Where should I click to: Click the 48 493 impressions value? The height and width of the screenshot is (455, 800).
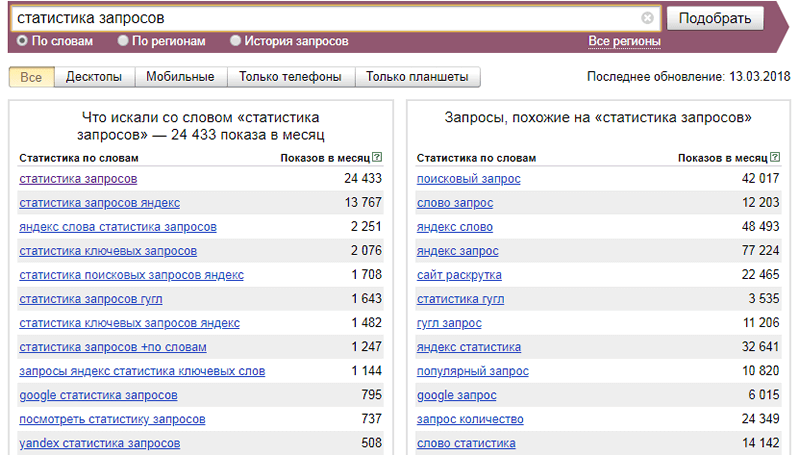(760, 226)
